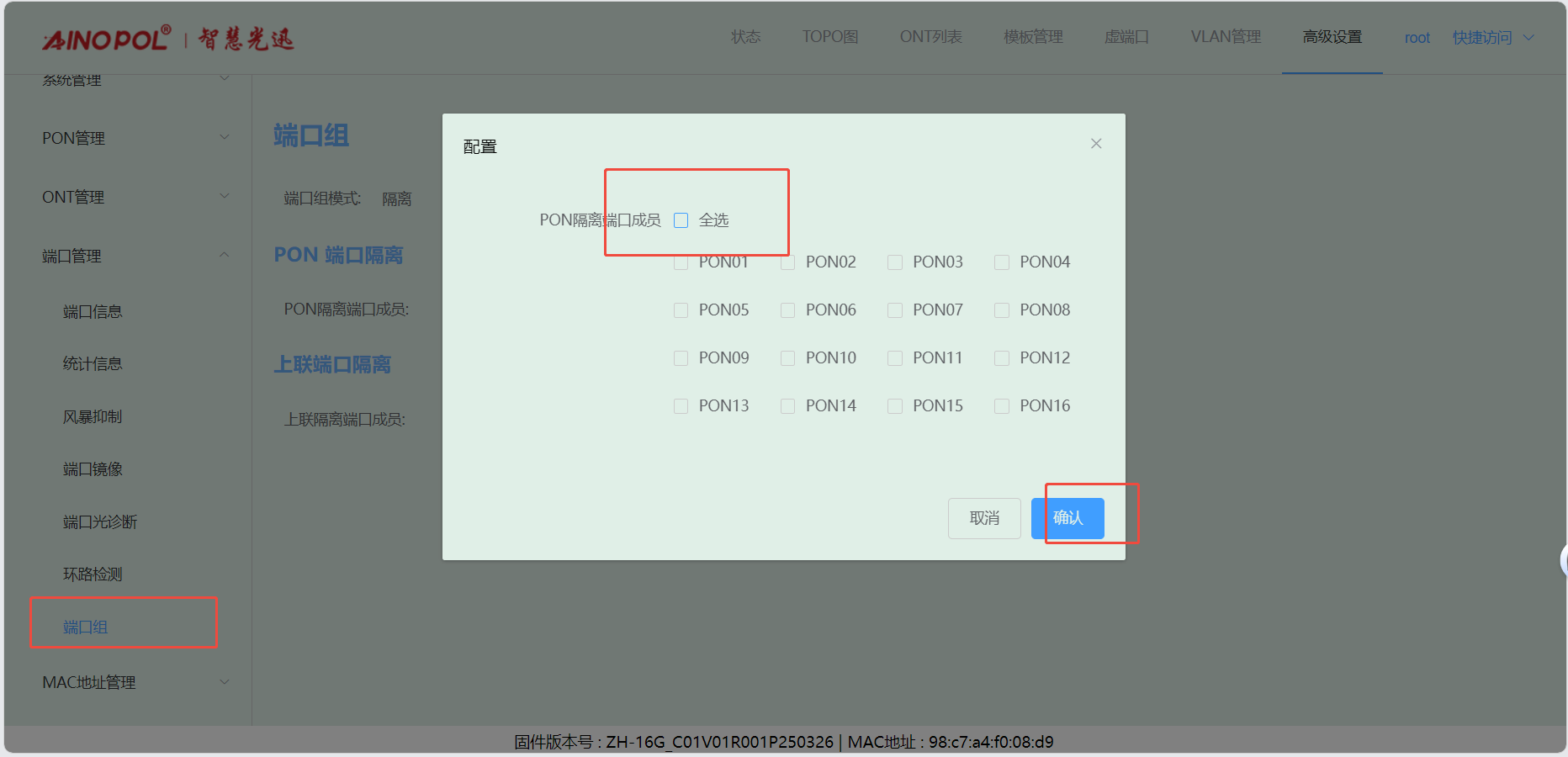Click the root user link
The image size is (1568, 757).
1417,38
